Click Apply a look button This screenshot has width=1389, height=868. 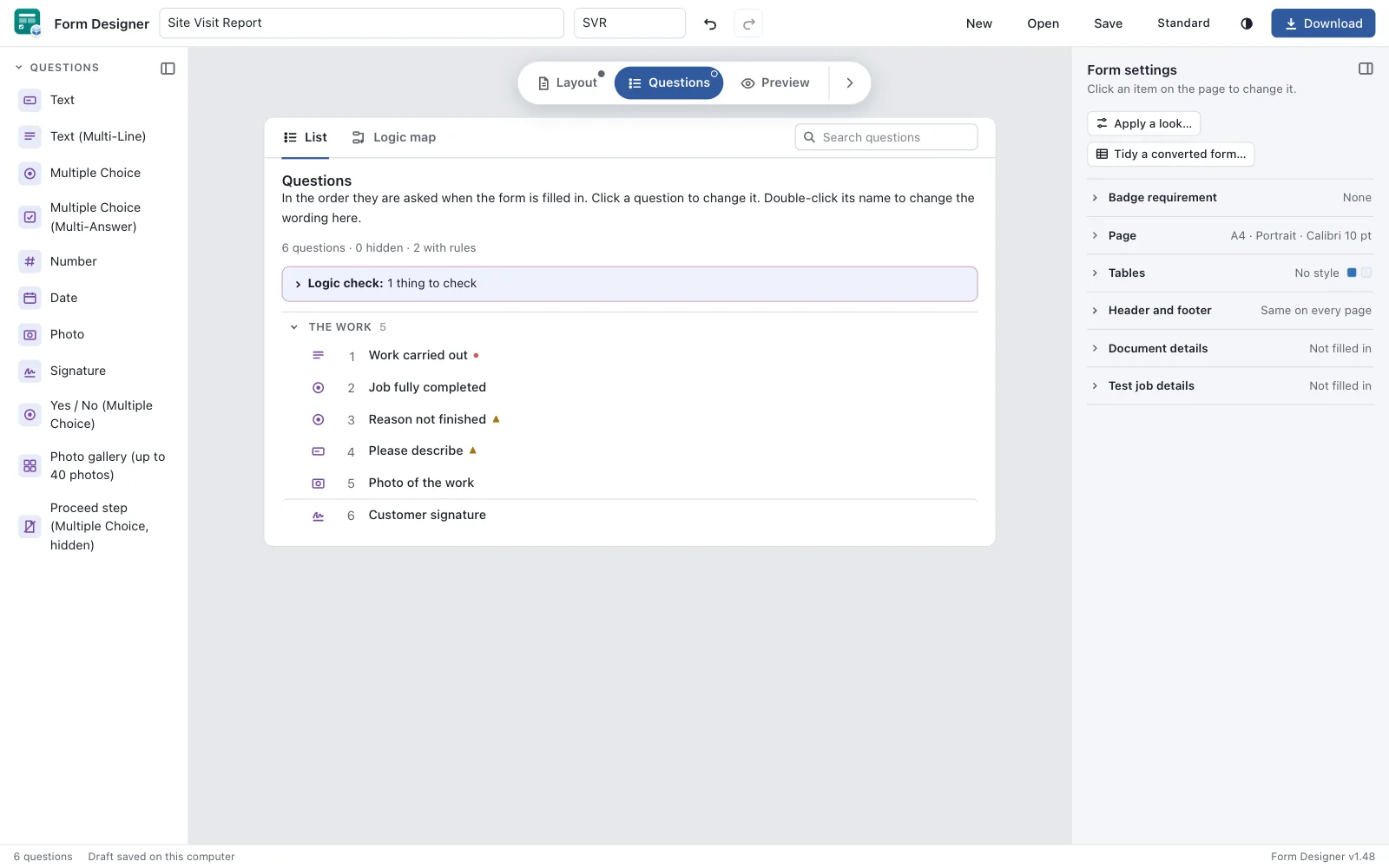[1143, 123]
